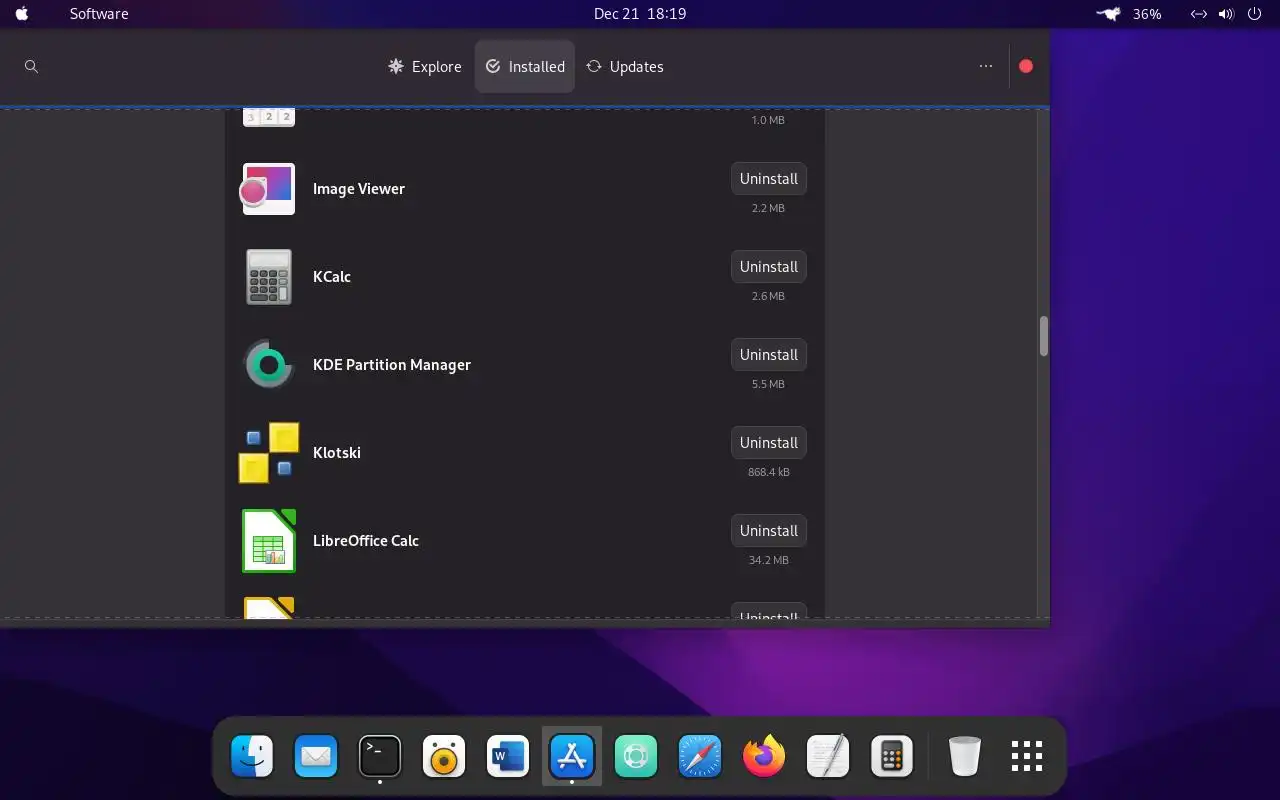Image resolution: width=1280 pixels, height=800 pixels.
Task: Close the Software window with the red button
Action: coord(1026,66)
